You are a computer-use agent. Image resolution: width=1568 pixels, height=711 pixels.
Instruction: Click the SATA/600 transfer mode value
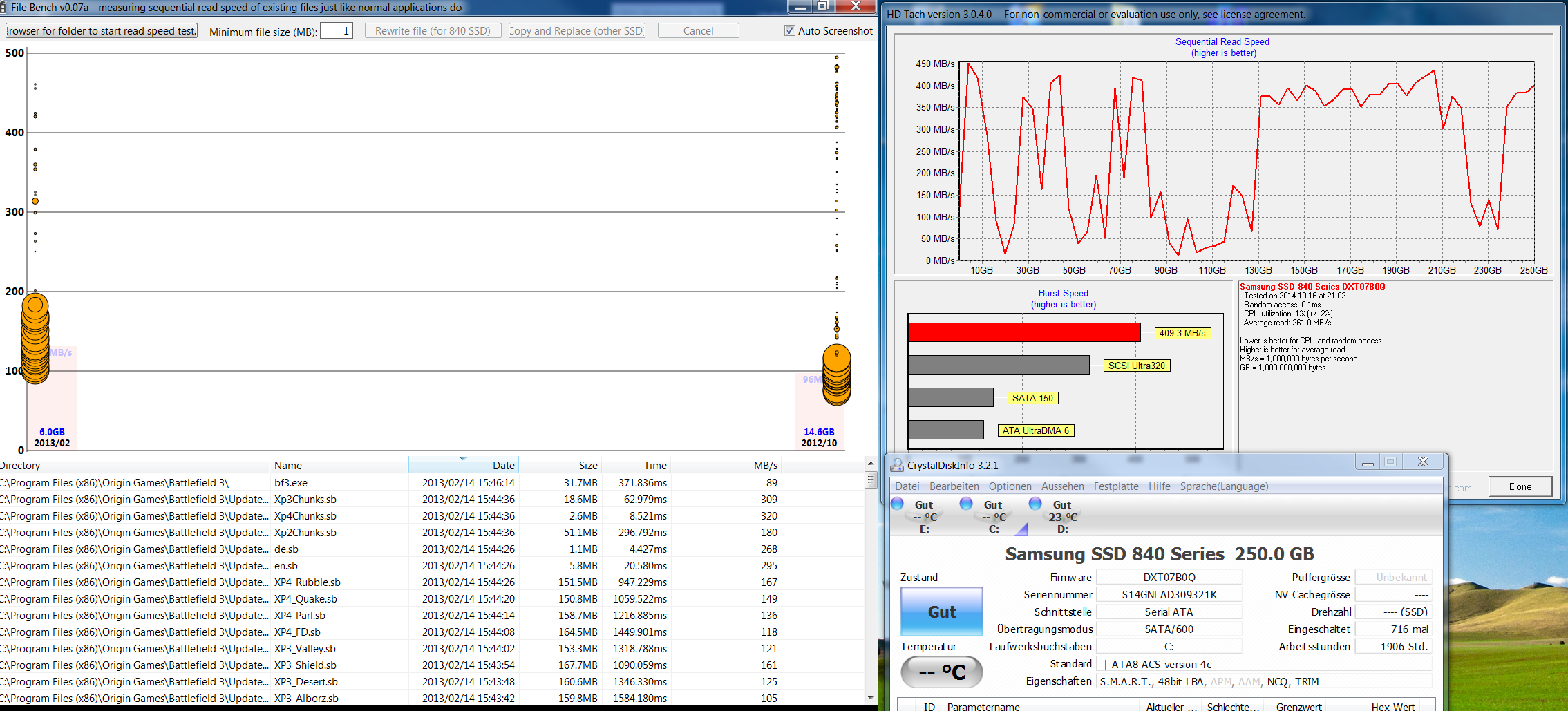click(1169, 629)
